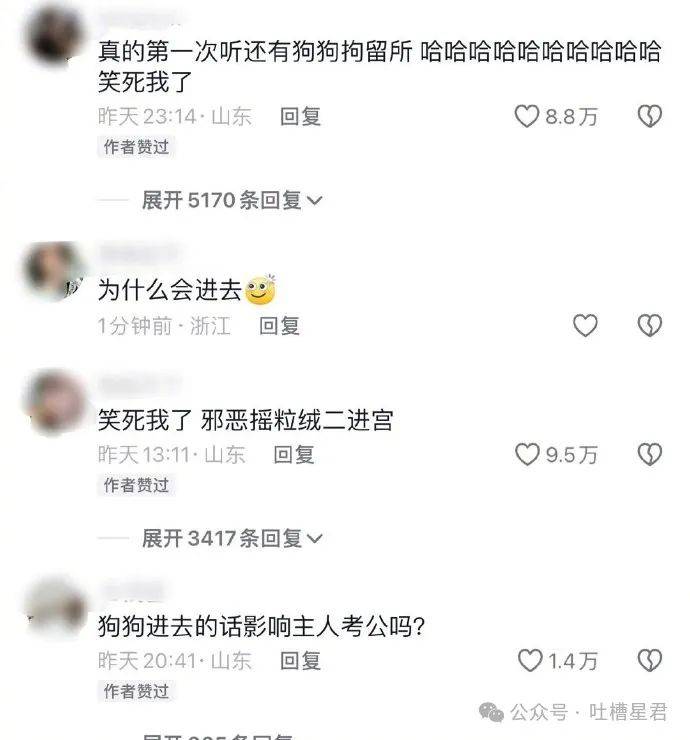Dislike the 狗狗拘留所 comment with broken heart
Image resolution: width=690 pixels, height=740 pixels.
650,117
